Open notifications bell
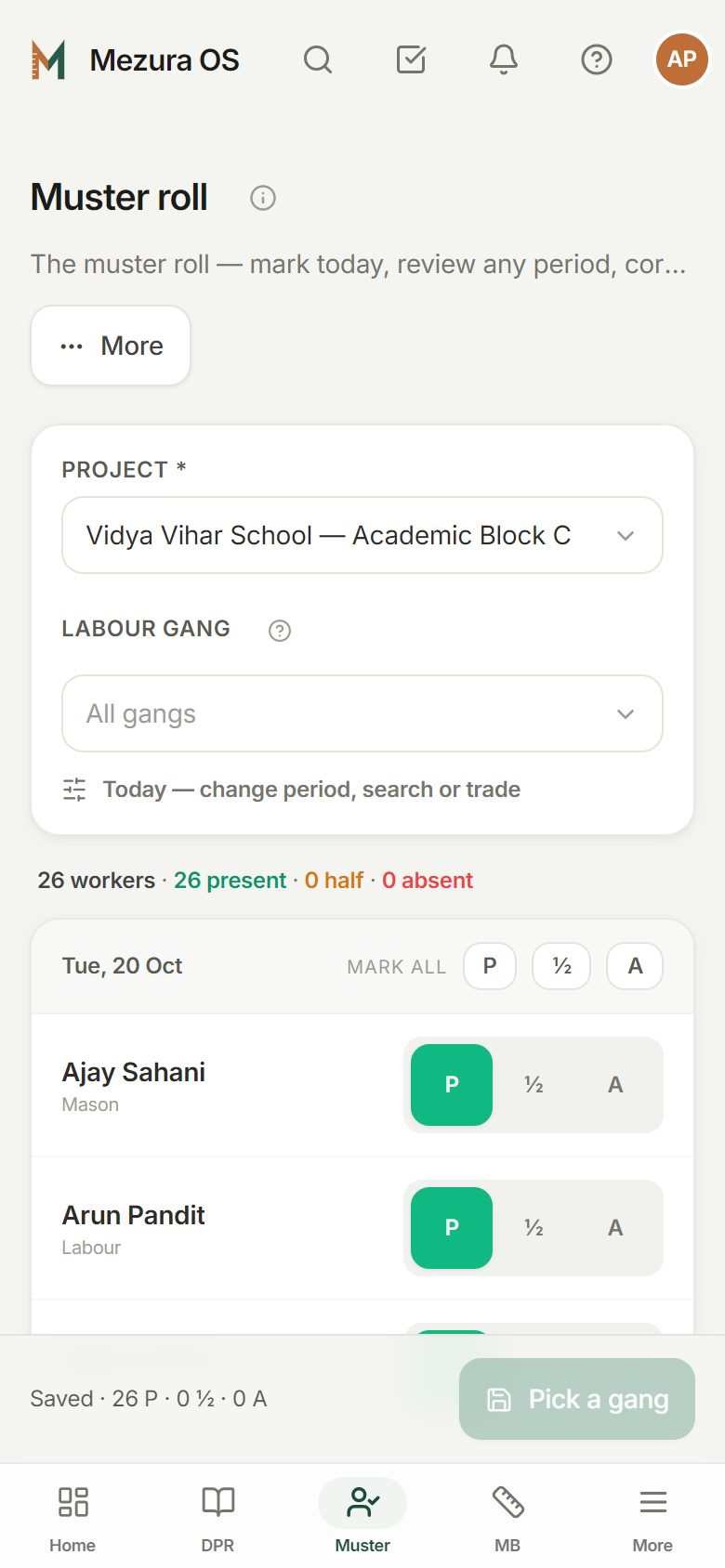Viewport: 725px width, 1568px height. click(504, 59)
